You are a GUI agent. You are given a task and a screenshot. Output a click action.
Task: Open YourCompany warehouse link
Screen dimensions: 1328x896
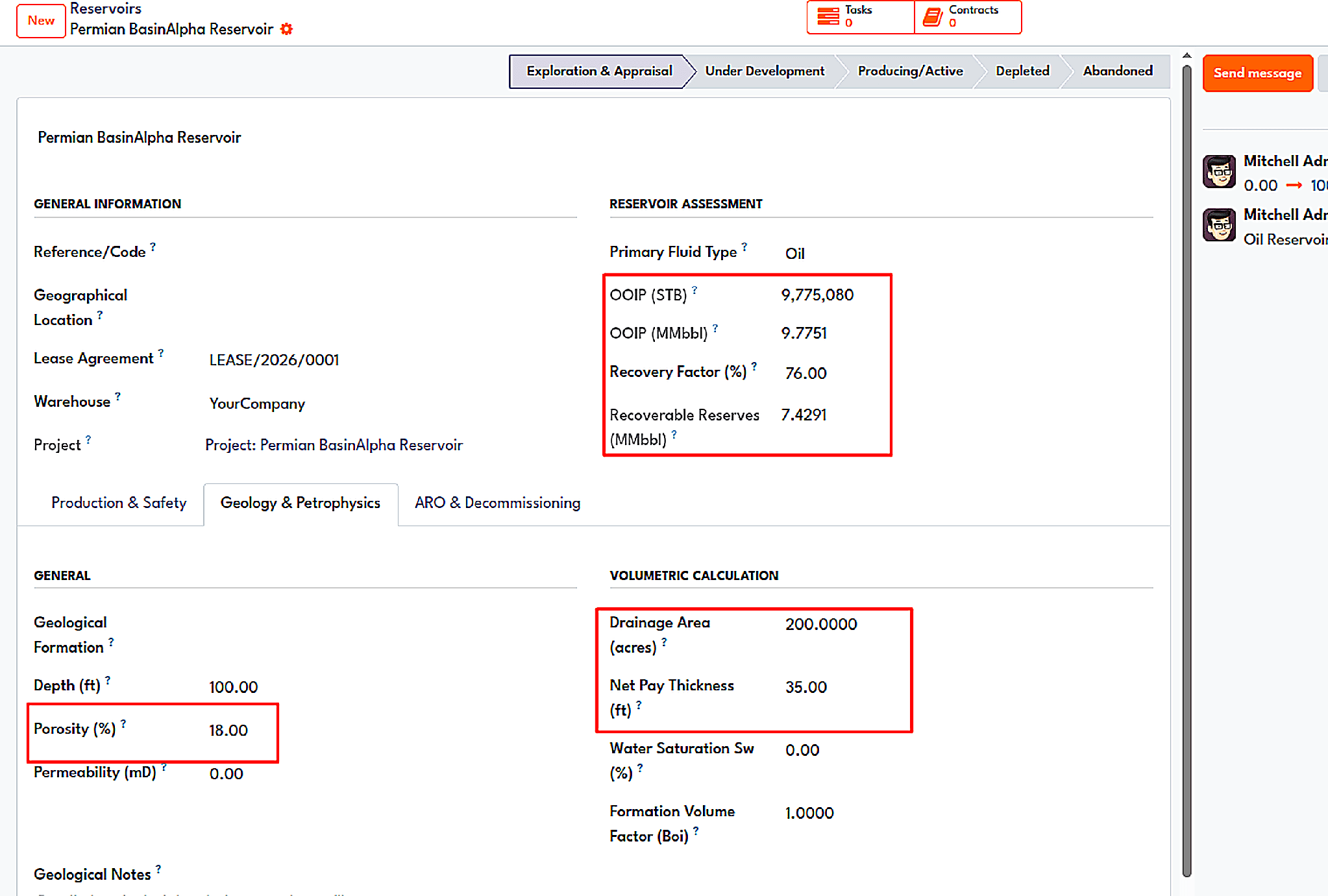(x=257, y=404)
